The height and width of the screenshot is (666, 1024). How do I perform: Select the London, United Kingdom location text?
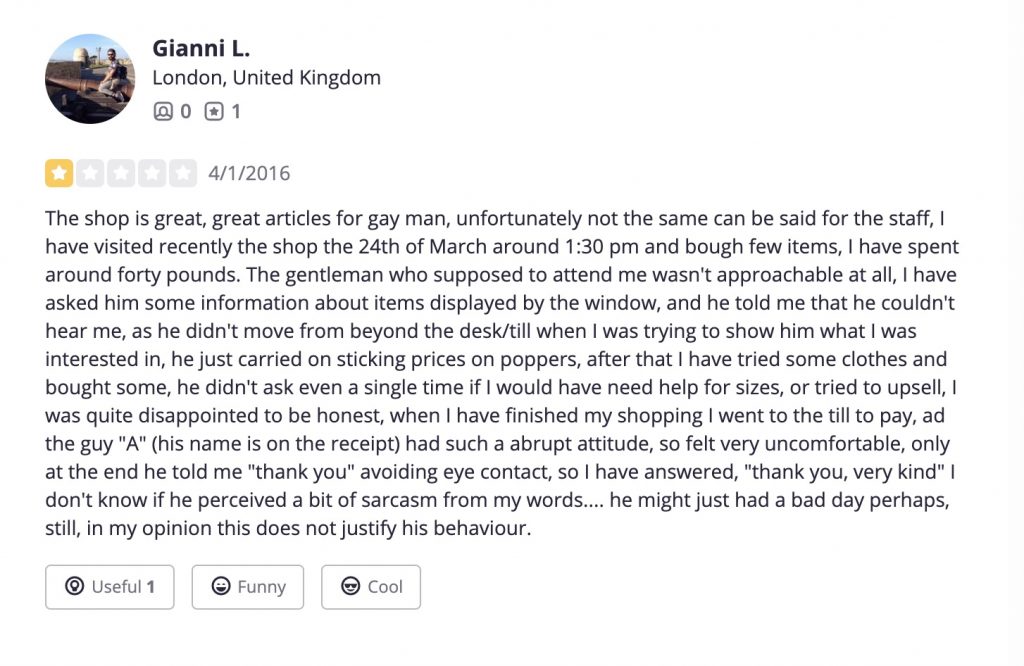266,78
